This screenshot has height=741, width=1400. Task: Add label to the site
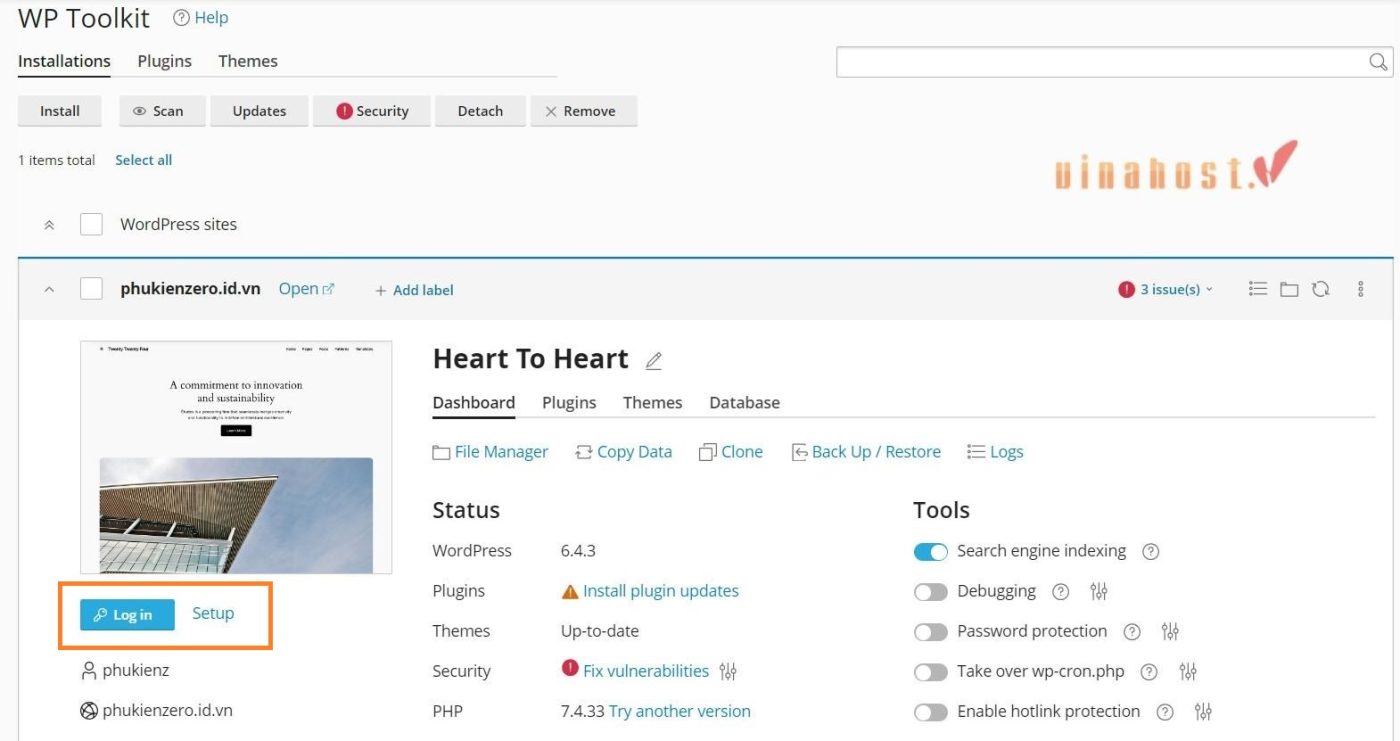point(414,290)
